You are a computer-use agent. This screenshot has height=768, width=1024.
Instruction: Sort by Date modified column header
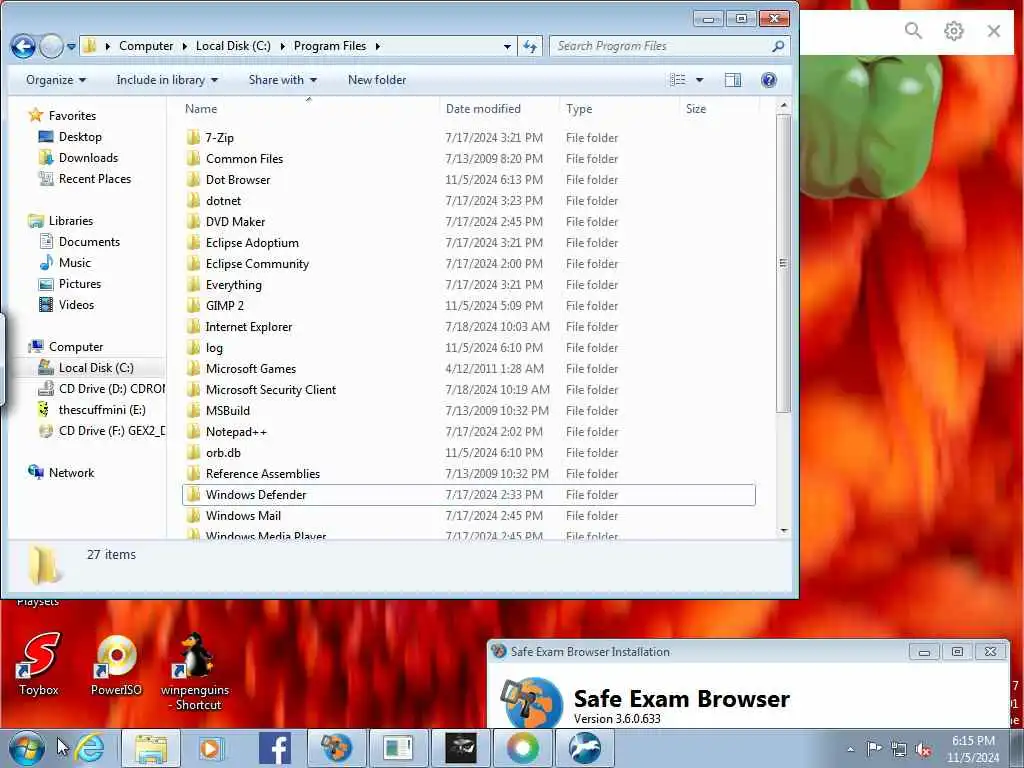[483, 109]
